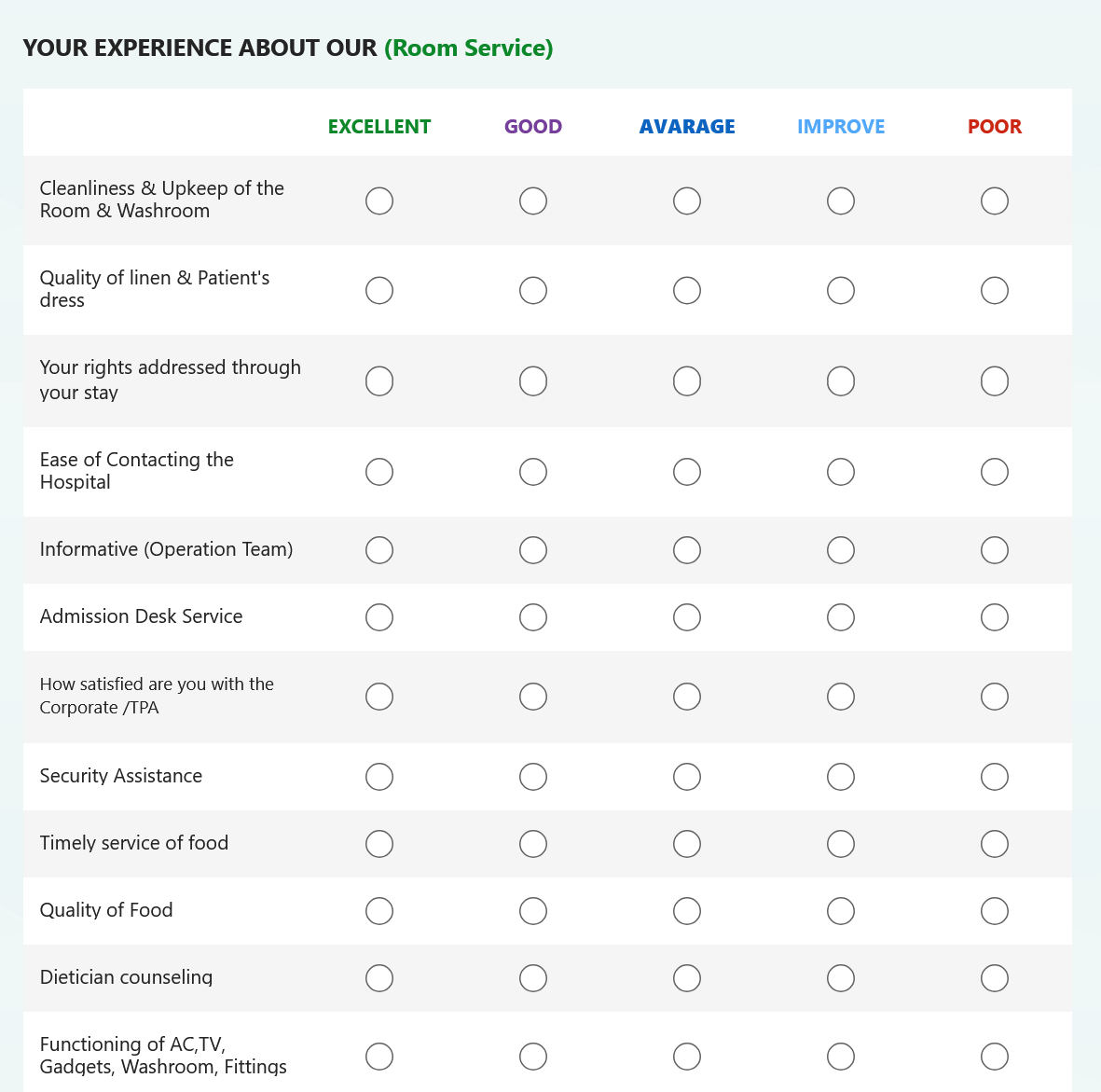Rate Informative (Operation Team) as Poor

[995, 550]
